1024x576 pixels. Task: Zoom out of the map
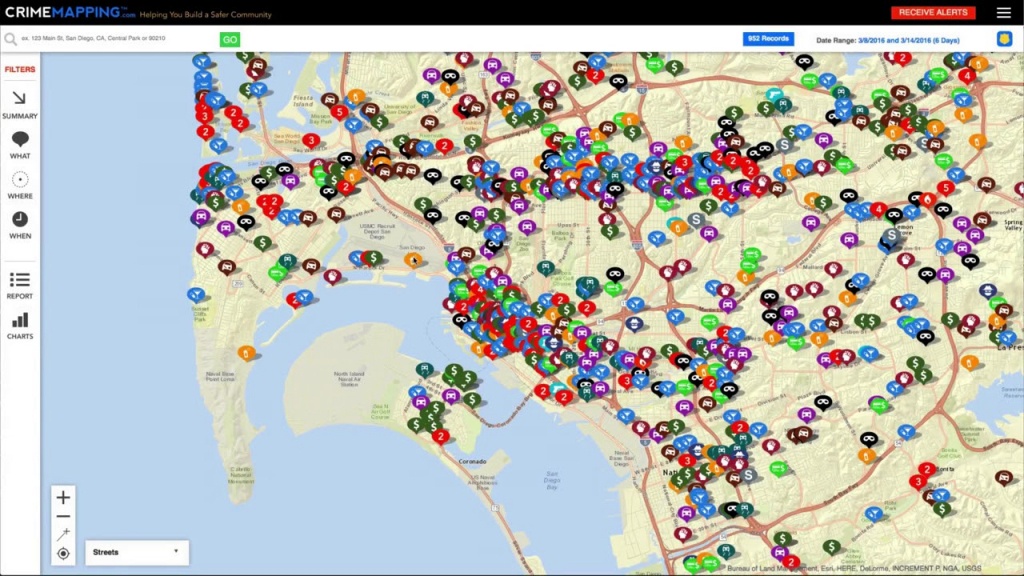pos(63,516)
